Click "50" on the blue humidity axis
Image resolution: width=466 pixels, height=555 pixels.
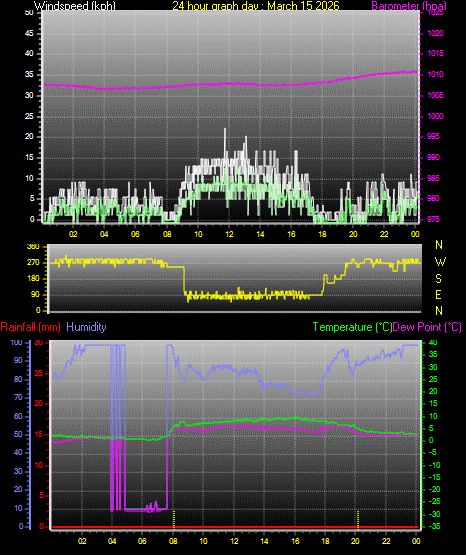click(x=18, y=434)
